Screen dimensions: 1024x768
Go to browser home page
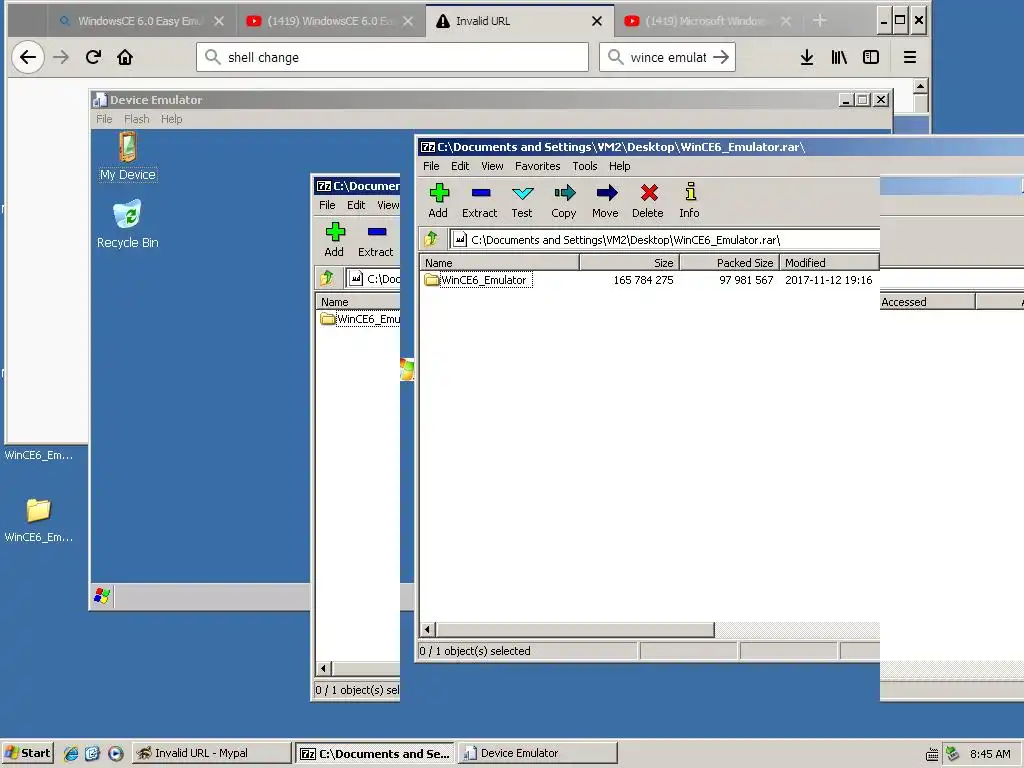[125, 57]
